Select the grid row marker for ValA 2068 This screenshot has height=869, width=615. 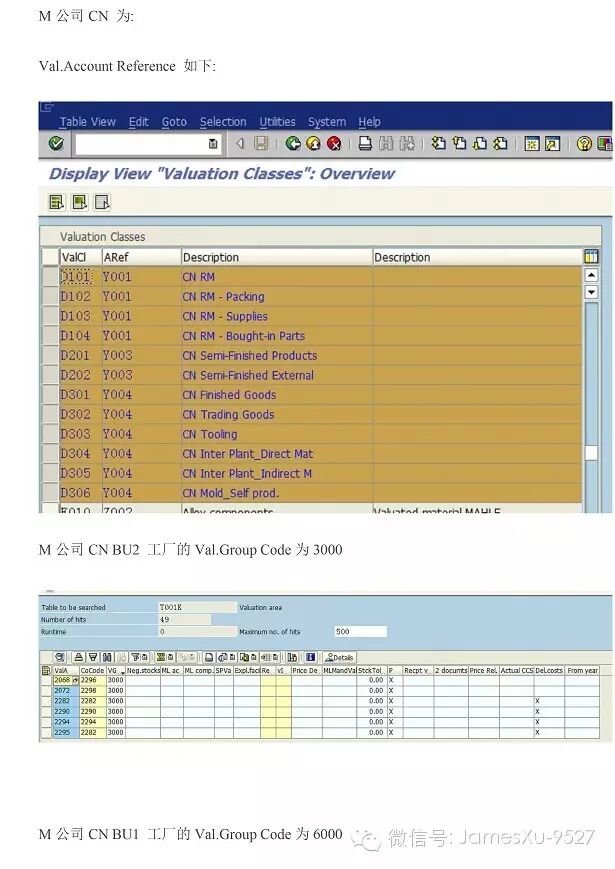pyautogui.click(x=47, y=679)
